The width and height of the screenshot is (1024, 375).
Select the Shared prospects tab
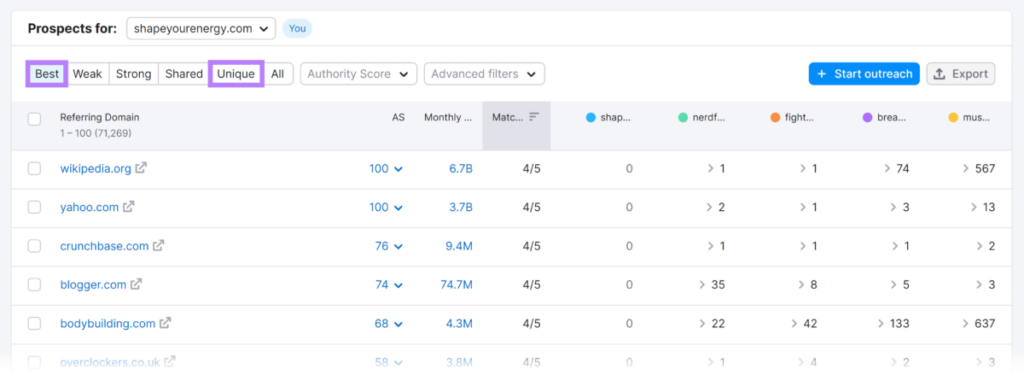coord(184,74)
